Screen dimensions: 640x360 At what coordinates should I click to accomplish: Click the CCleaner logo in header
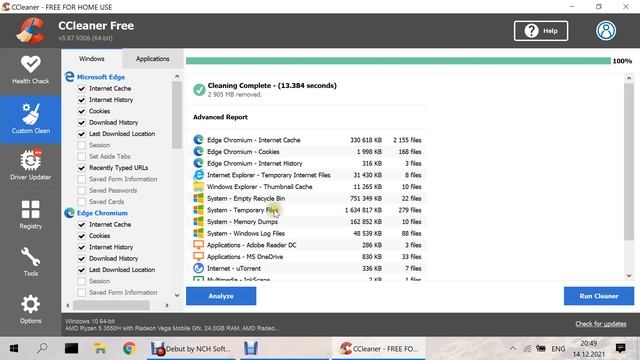pos(31,31)
